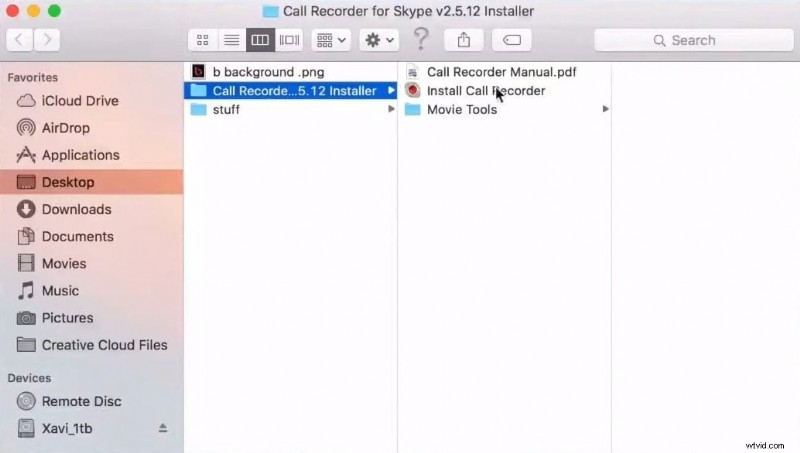Select Movie Tools folder

[x=504, y=109]
